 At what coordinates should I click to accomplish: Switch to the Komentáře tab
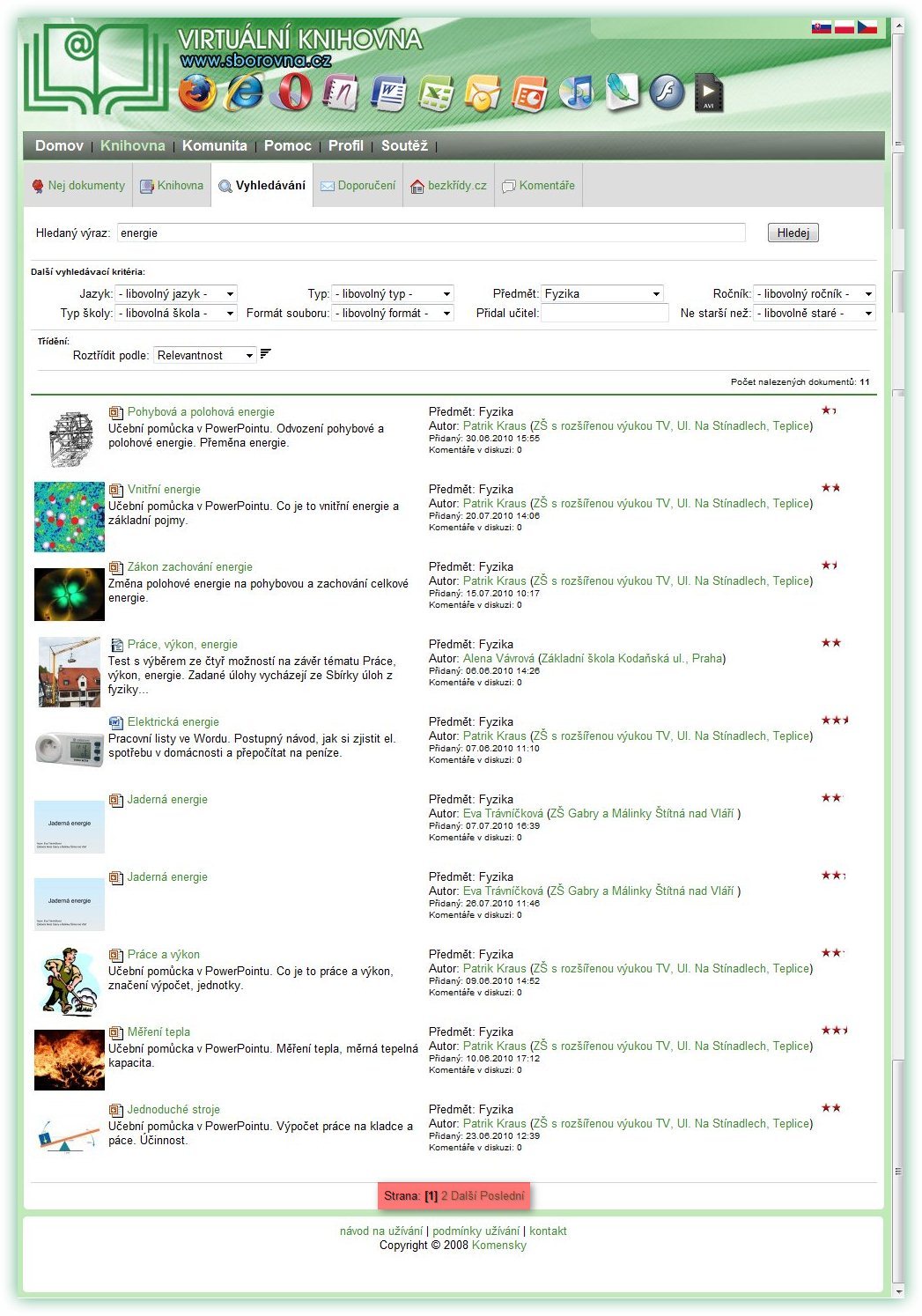pyautogui.click(x=538, y=186)
